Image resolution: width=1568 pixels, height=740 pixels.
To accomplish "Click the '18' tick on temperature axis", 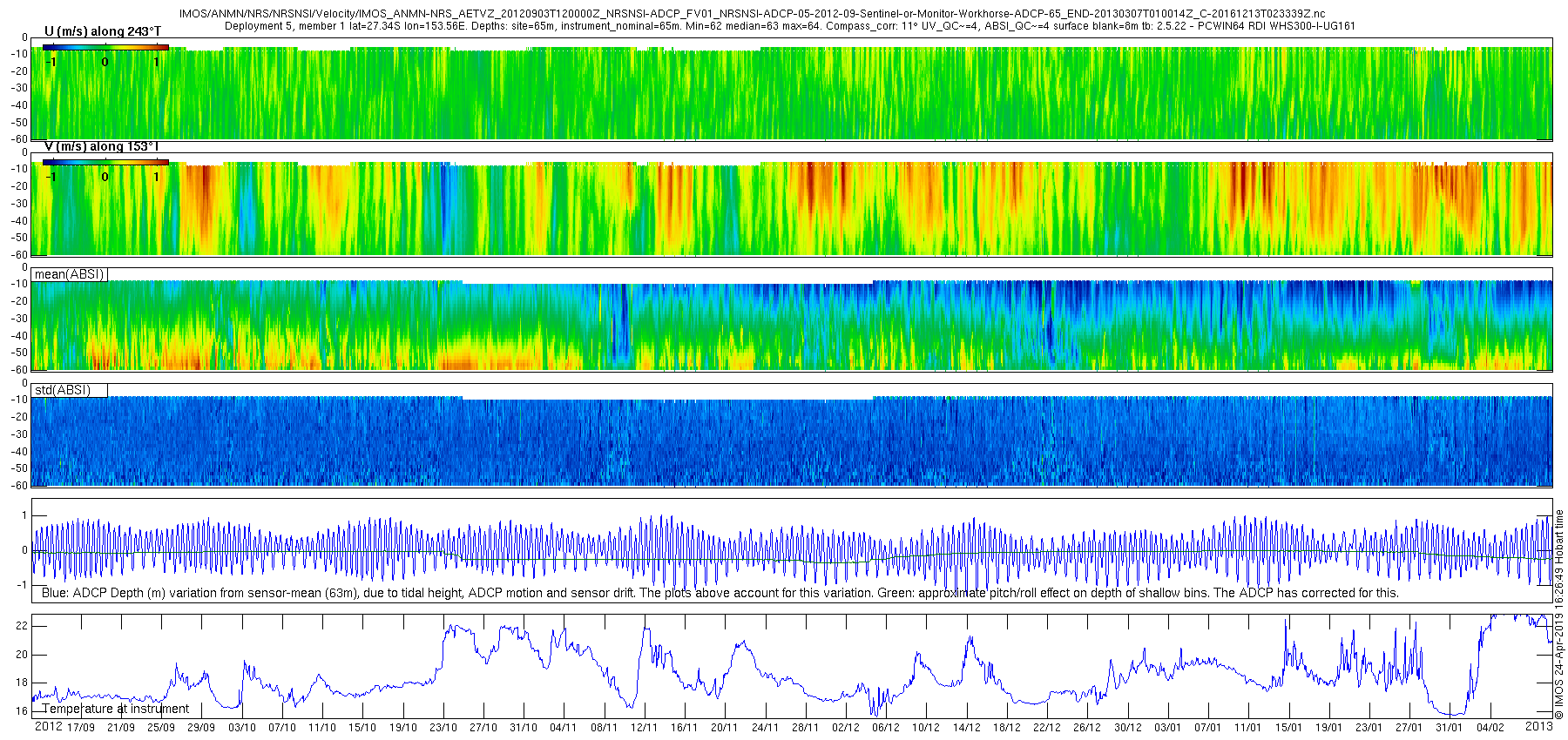I will tap(22, 683).
